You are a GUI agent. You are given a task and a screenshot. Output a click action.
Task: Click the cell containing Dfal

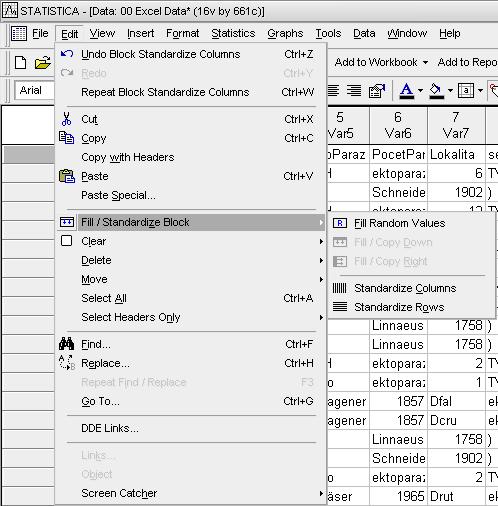(x=456, y=401)
